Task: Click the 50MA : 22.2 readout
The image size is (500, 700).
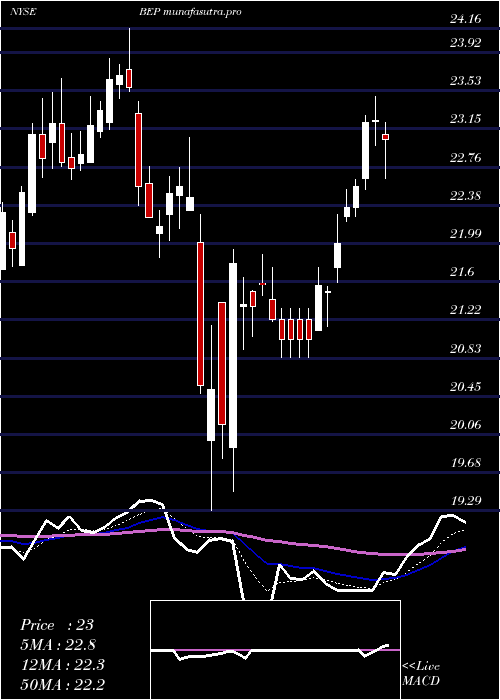Action: 62,684
